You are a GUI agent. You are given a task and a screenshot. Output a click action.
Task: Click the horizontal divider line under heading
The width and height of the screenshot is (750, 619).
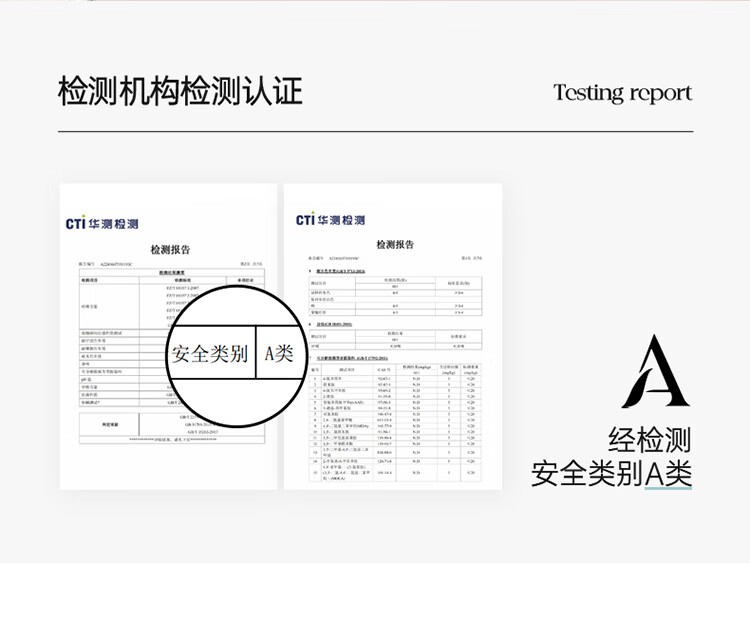(x=375, y=131)
